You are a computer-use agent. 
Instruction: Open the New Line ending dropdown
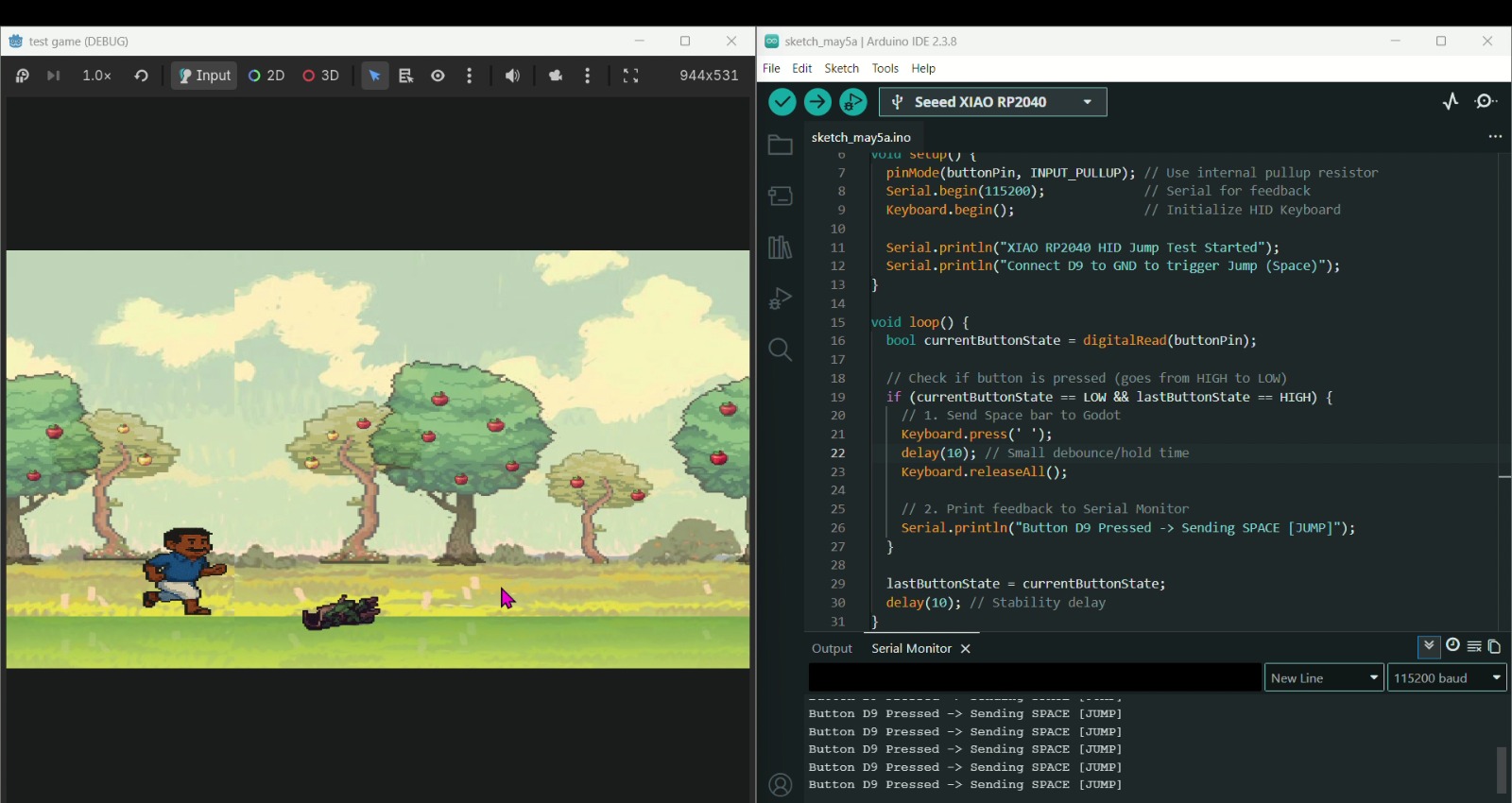pyautogui.click(x=1324, y=677)
